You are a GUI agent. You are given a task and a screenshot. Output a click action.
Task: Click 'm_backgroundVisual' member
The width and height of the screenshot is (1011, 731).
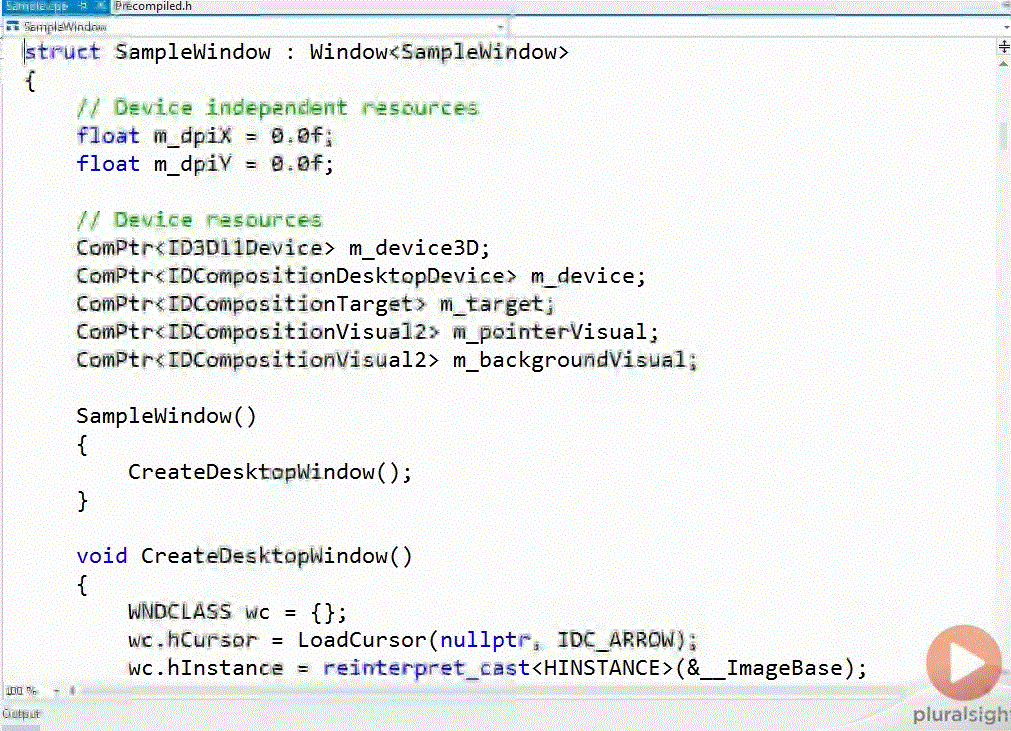tap(569, 360)
